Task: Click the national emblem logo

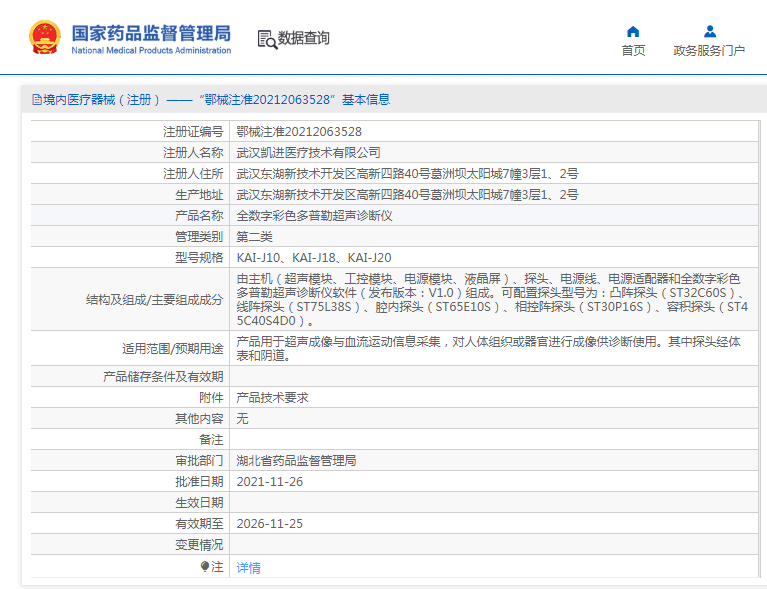Action: 44,37
